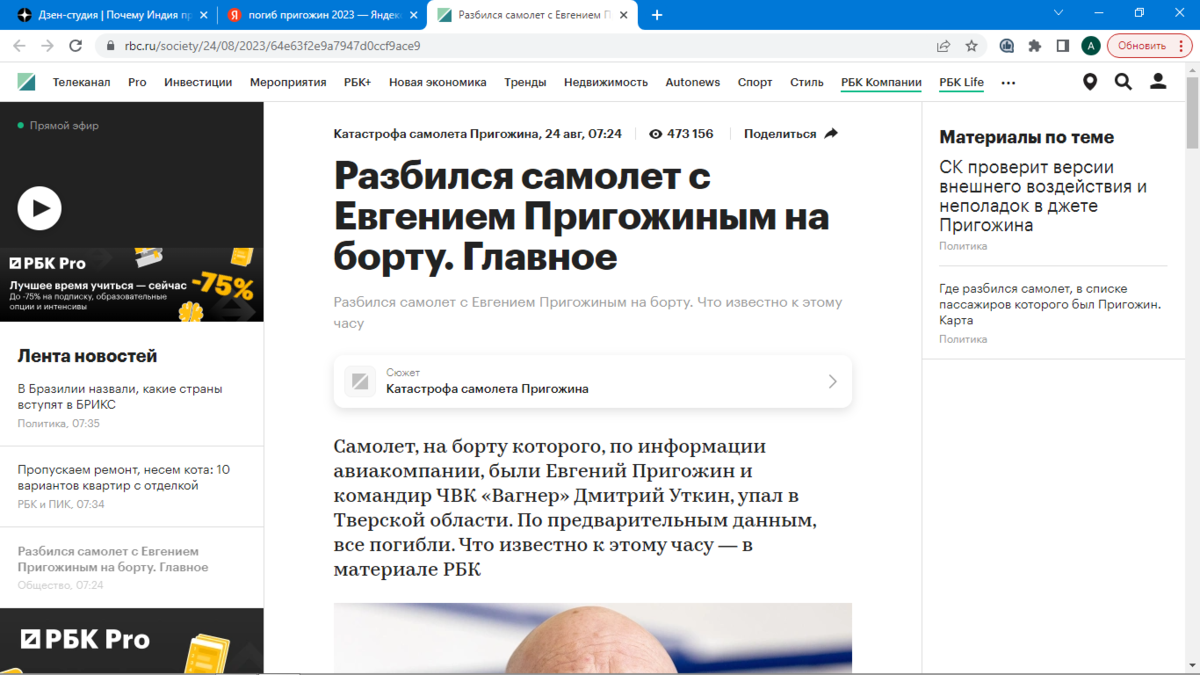Open Недвижимость section
1200x675 pixels.
pyautogui.click(x=606, y=82)
